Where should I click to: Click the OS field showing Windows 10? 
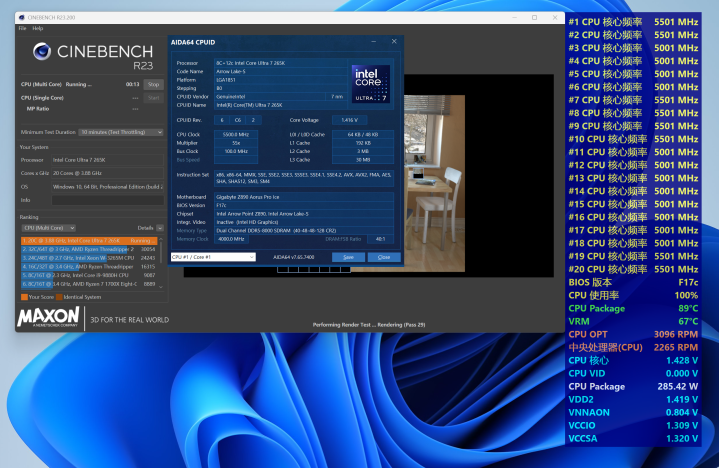point(108,187)
